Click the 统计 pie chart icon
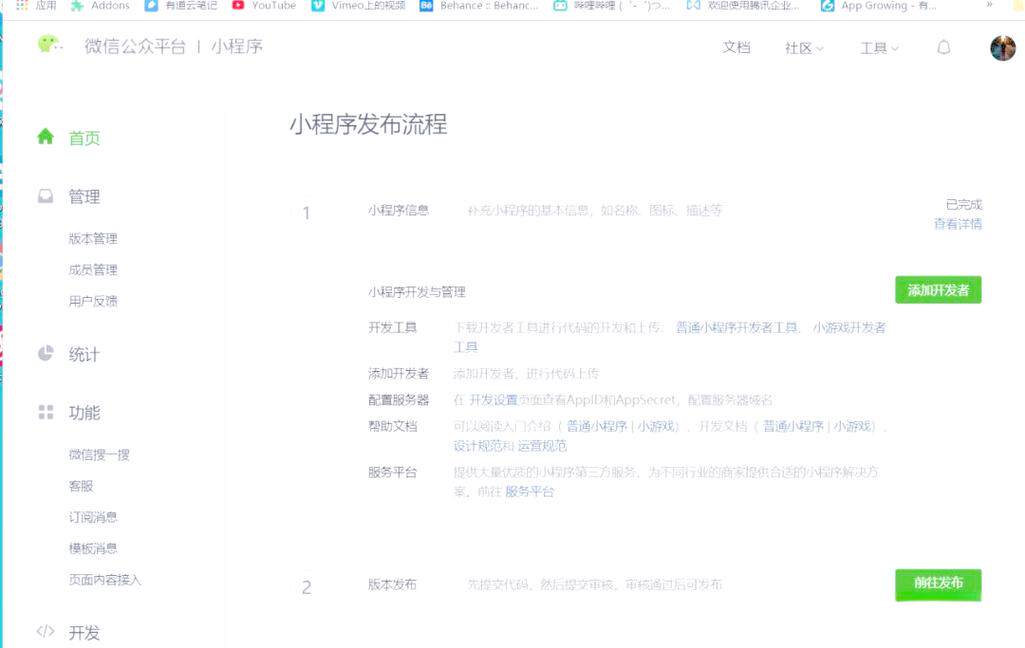Screen dimensions: 1025x648 click(46, 353)
